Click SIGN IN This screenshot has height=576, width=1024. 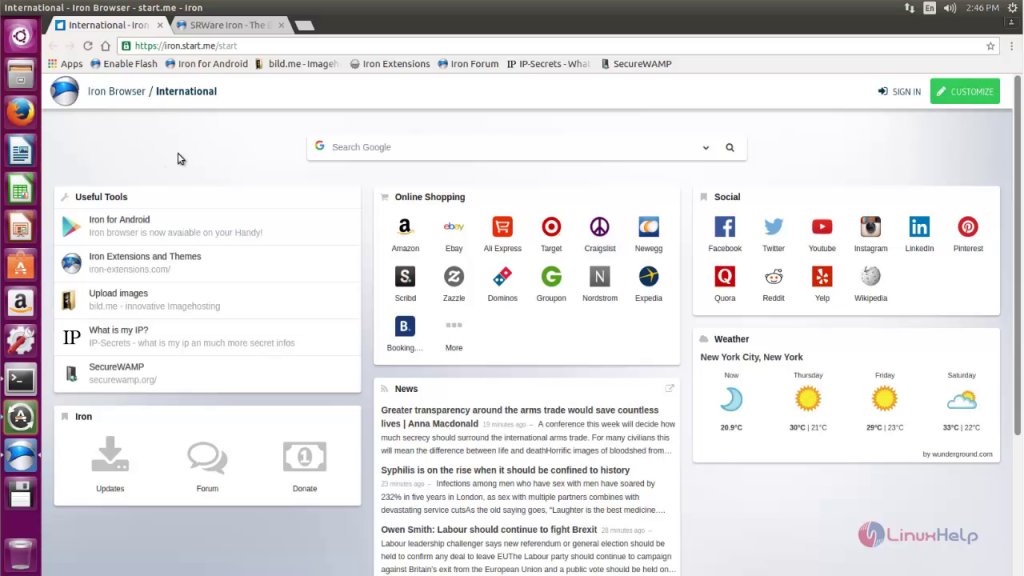tap(899, 92)
